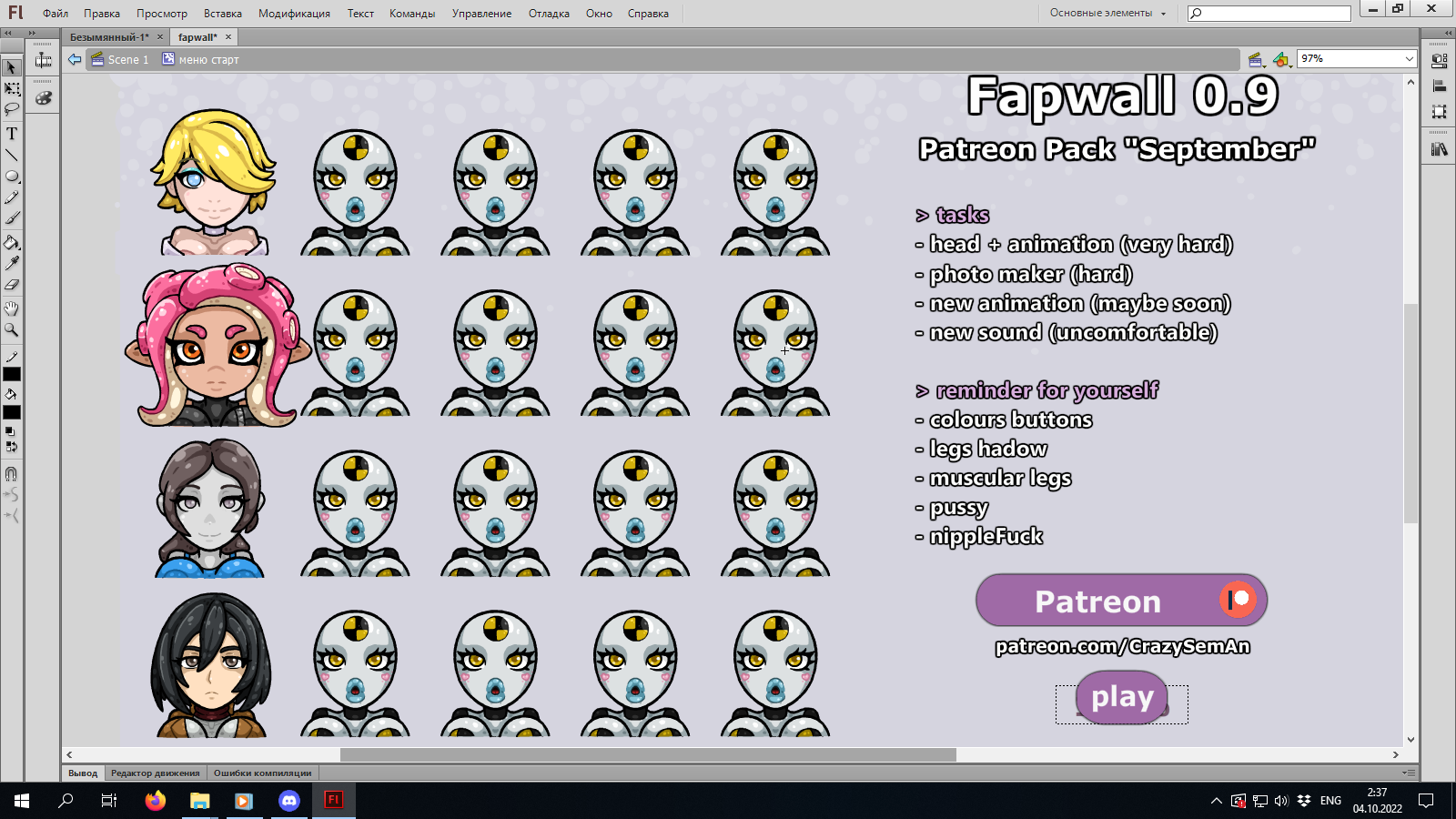This screenshot has height=819, width=1456.
Task: Click the Swap Colors icon
Action: click(x=11, y=447)
